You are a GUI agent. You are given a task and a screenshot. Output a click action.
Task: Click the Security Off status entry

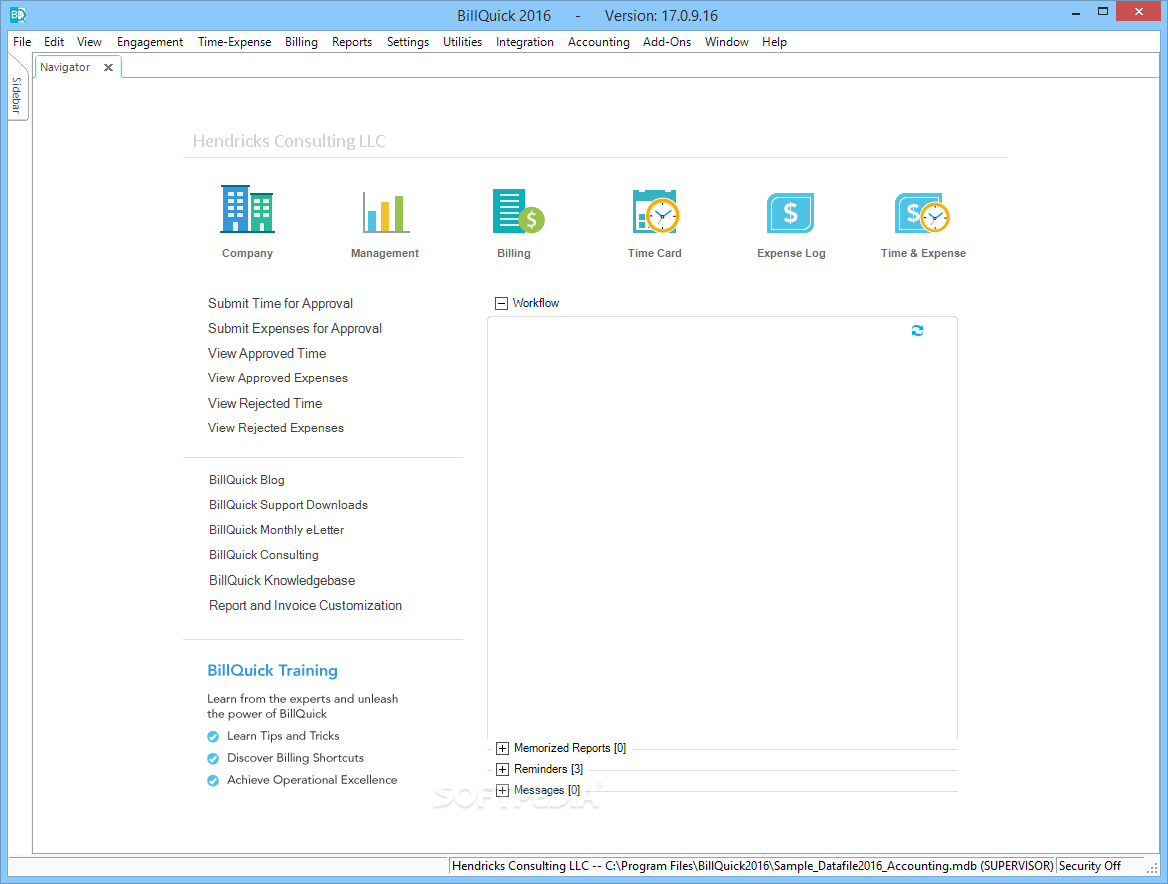tap(1090, 865)
